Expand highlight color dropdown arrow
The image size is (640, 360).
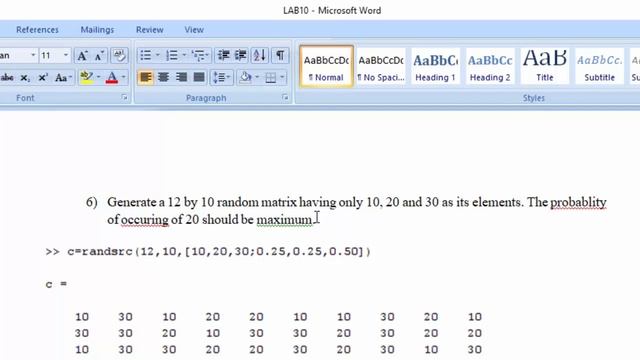(x=98, y=78)
